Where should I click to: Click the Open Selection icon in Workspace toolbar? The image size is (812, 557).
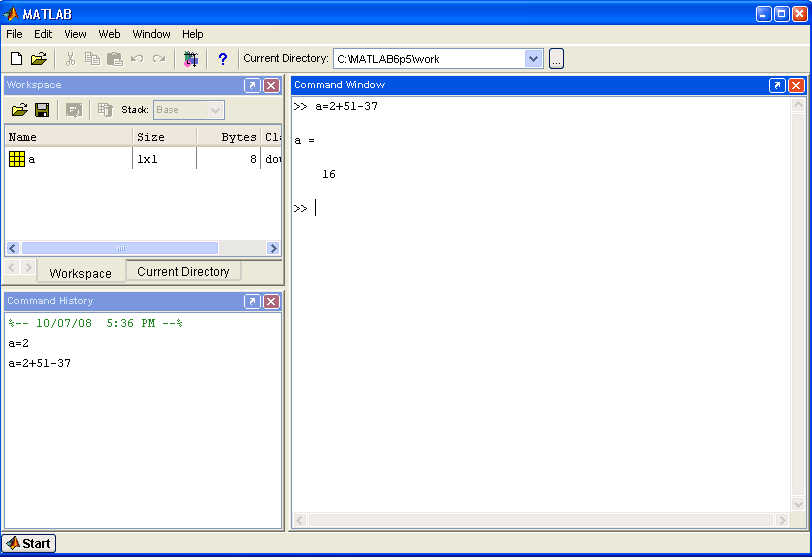pyautogui.click(x=74, y=110)
